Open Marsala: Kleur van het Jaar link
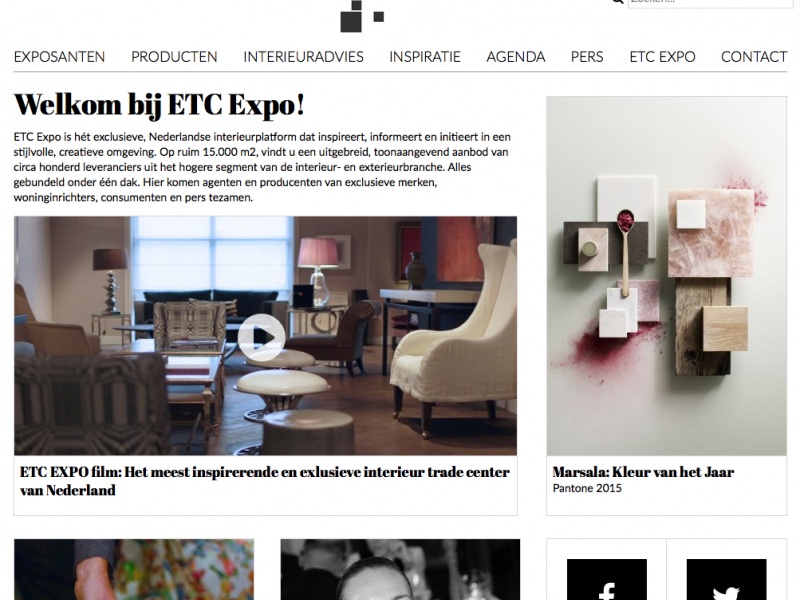 [643, 472]
